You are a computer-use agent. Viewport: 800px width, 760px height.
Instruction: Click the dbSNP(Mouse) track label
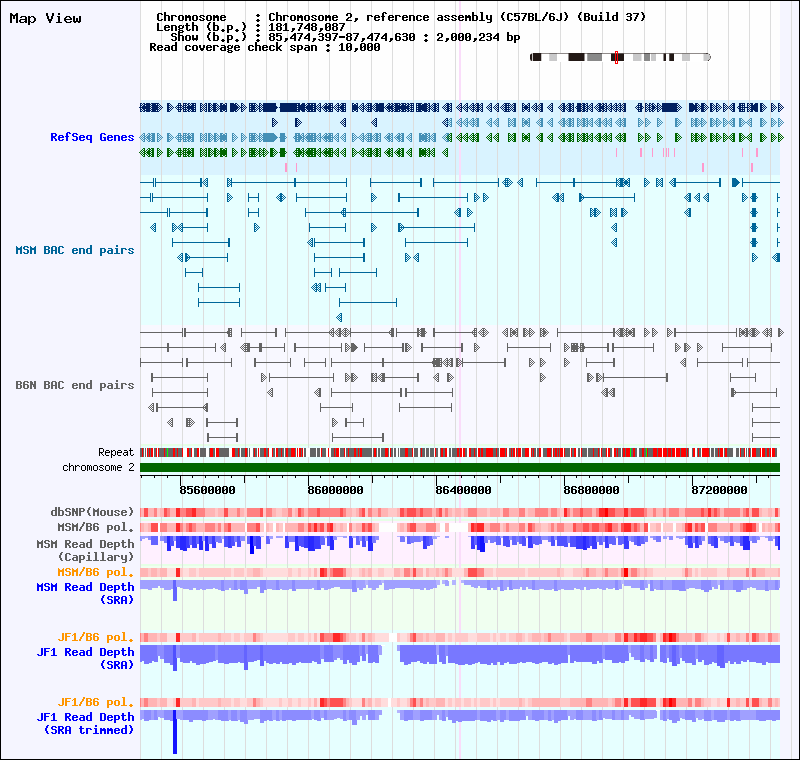(92, 512)
